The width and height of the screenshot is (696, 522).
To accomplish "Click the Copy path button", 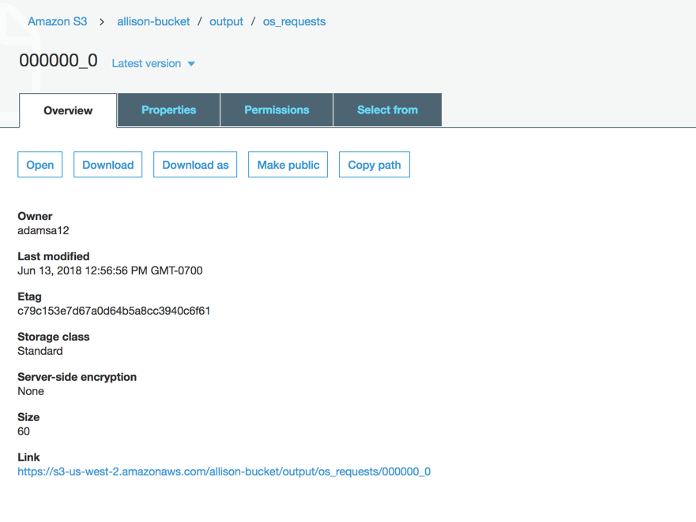I will 374,165.
